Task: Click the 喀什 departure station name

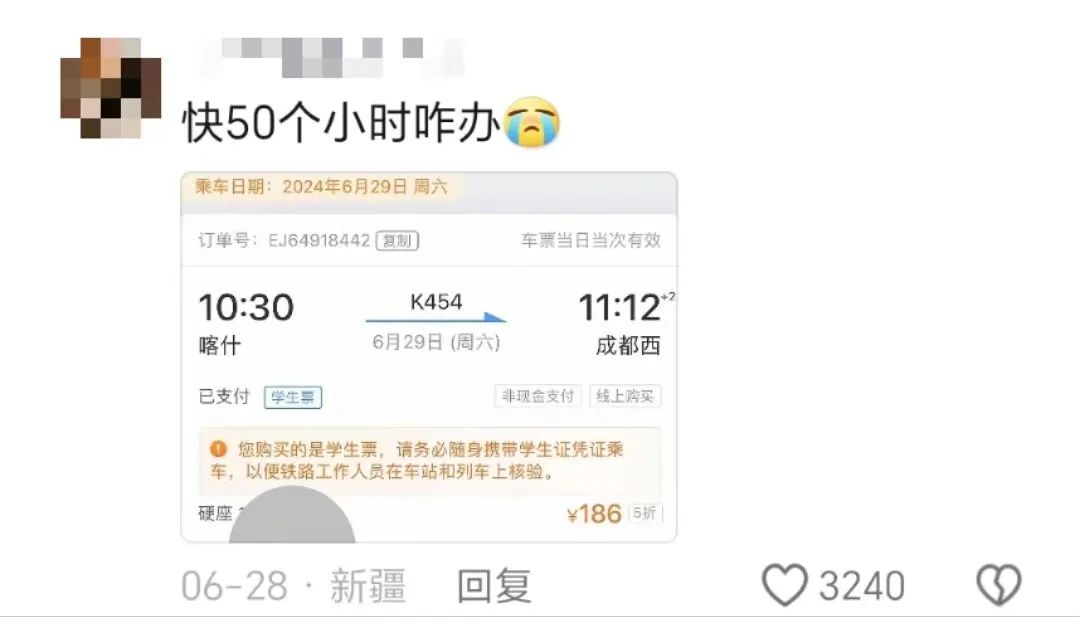Action: pyautogui.click(x=220, y=345)
